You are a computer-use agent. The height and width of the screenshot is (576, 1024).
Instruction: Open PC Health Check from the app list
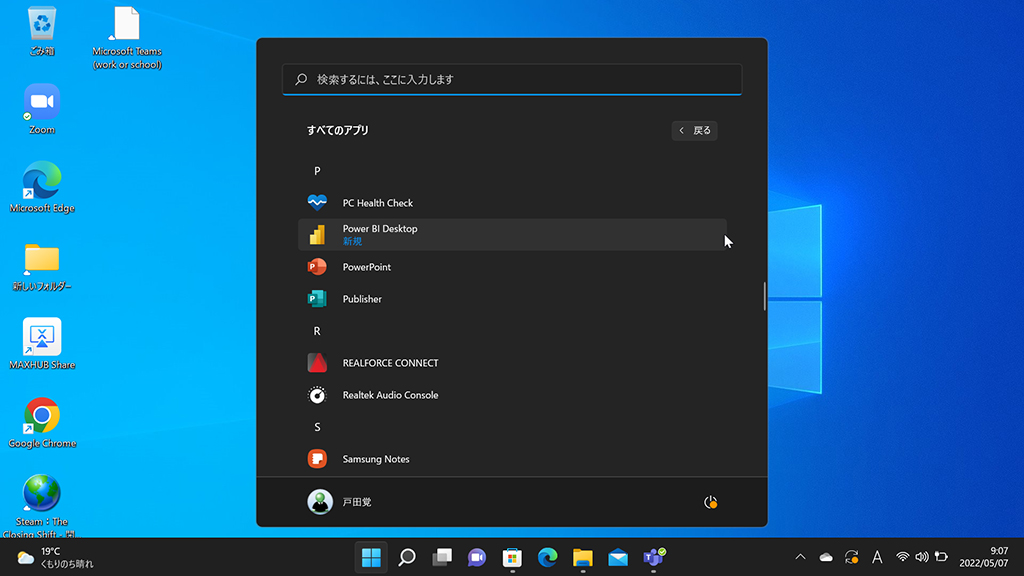coord(512,202)
